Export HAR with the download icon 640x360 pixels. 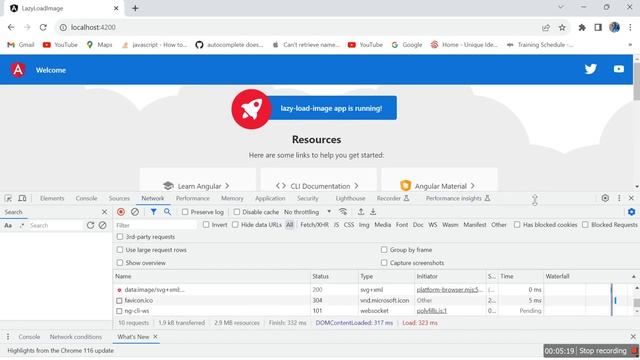pyautogui.click(x=373, y=212)
